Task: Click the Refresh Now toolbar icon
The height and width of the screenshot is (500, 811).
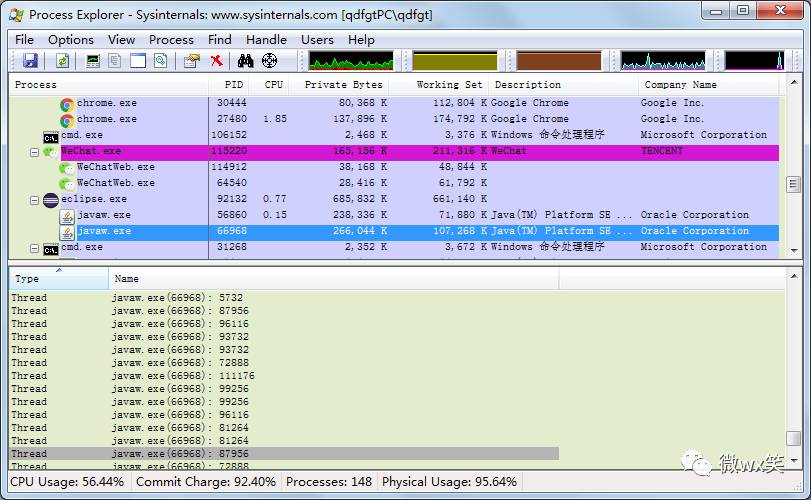Action: tap(63, 60)
